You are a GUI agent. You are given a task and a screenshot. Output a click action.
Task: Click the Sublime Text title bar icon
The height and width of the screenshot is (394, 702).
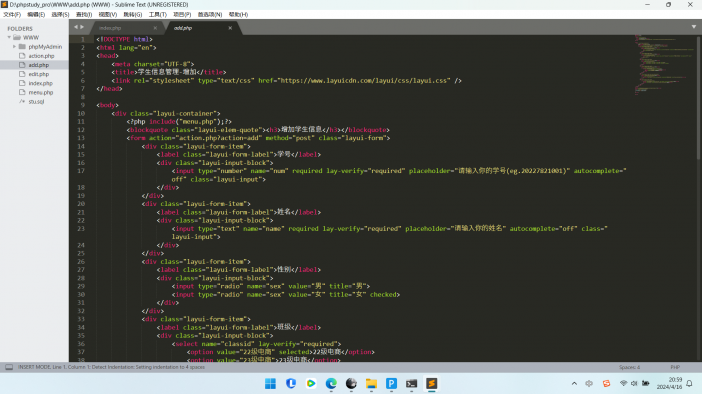coord(4,4)
